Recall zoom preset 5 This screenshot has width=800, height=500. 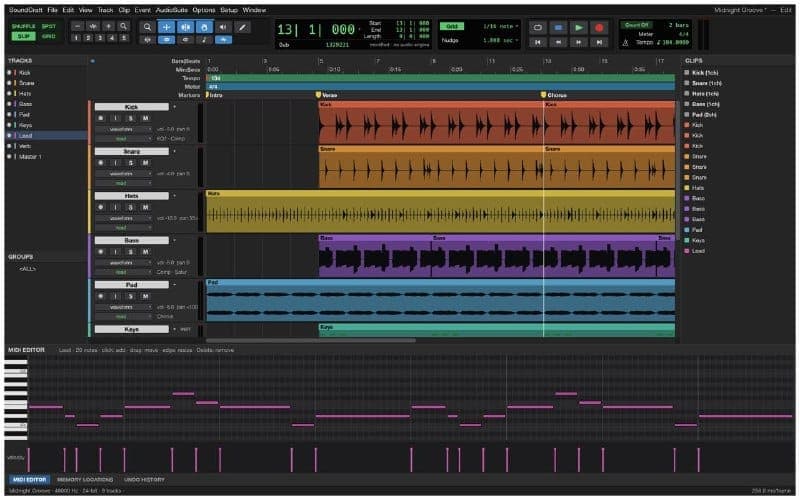[x=123, y=38]
